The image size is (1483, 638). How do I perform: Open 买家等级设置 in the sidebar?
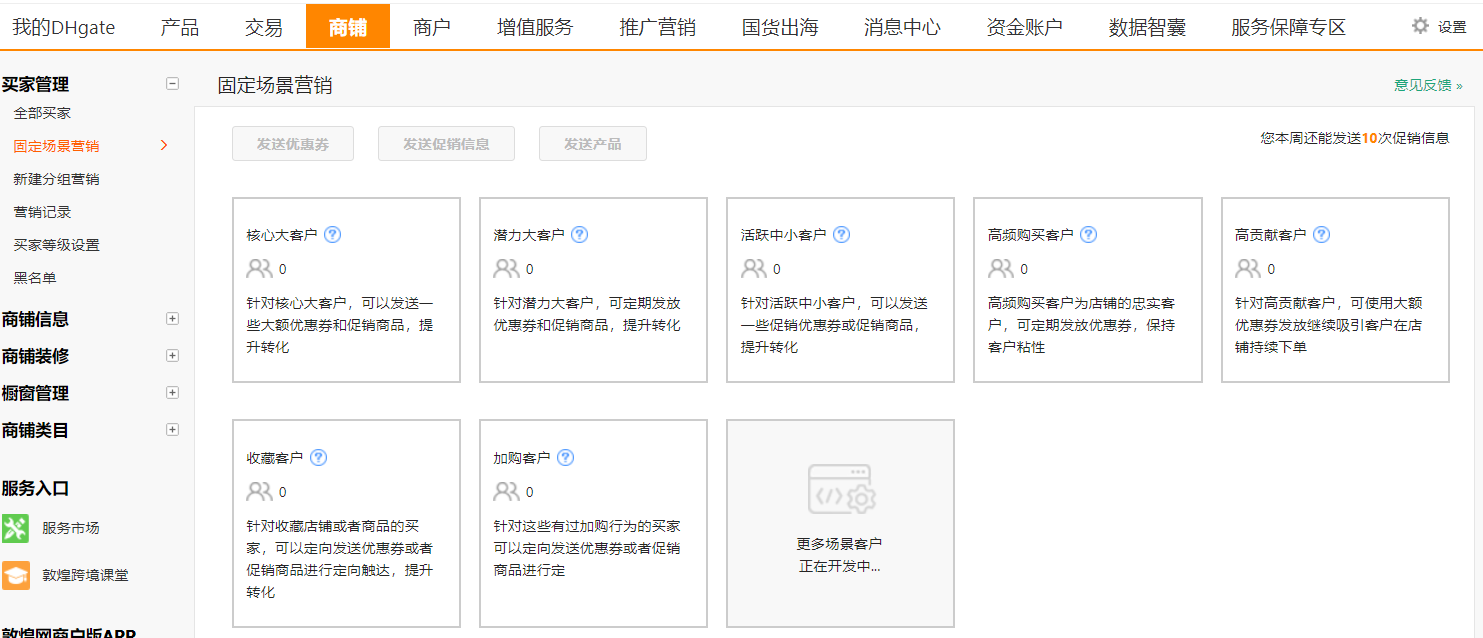coord(56,245)
